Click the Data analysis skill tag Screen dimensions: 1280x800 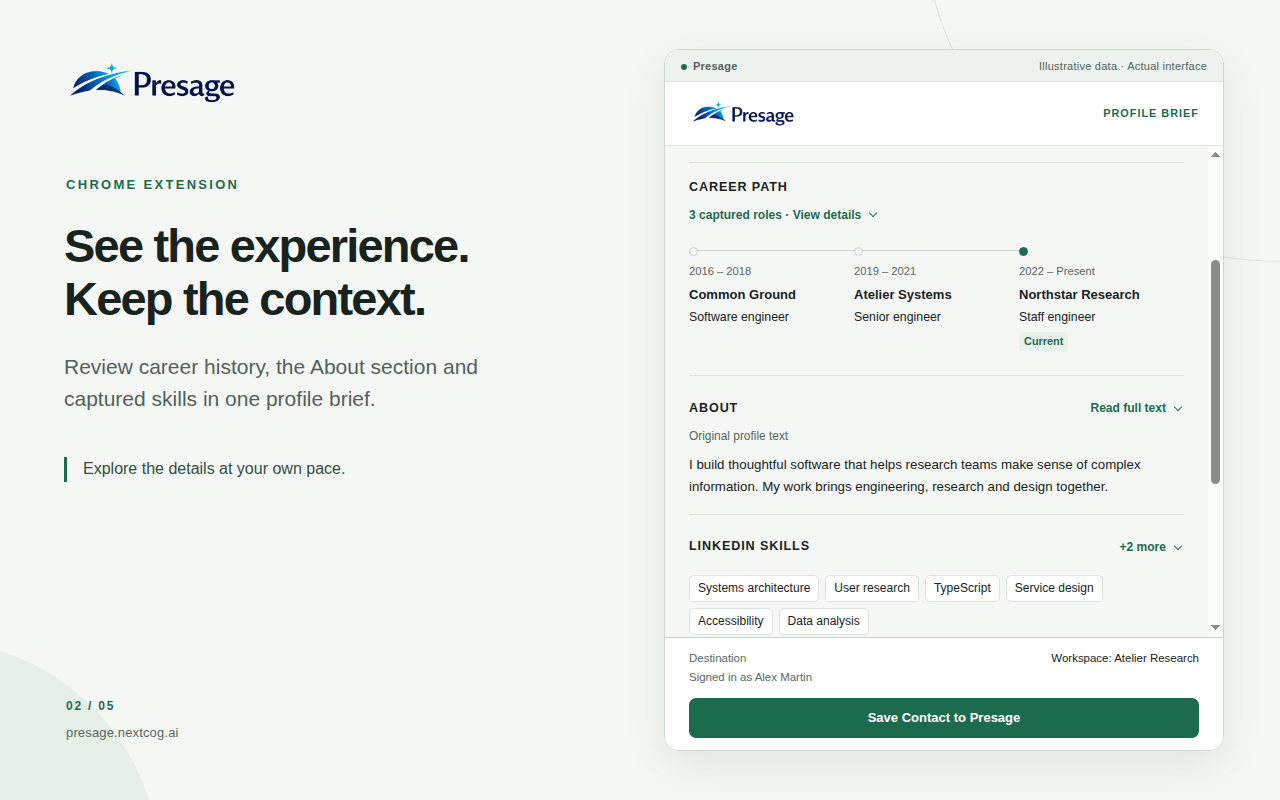(x=824, y=621)
